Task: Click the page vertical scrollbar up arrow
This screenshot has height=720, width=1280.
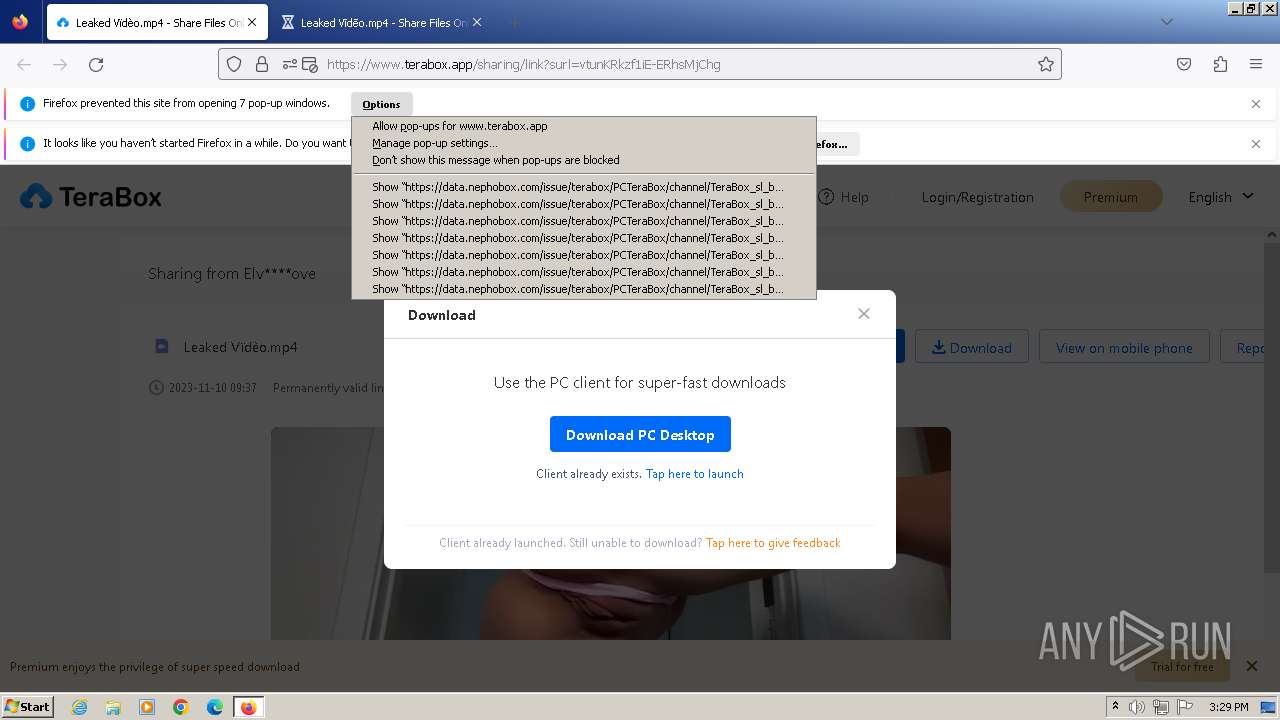Action: point(1272,233)
